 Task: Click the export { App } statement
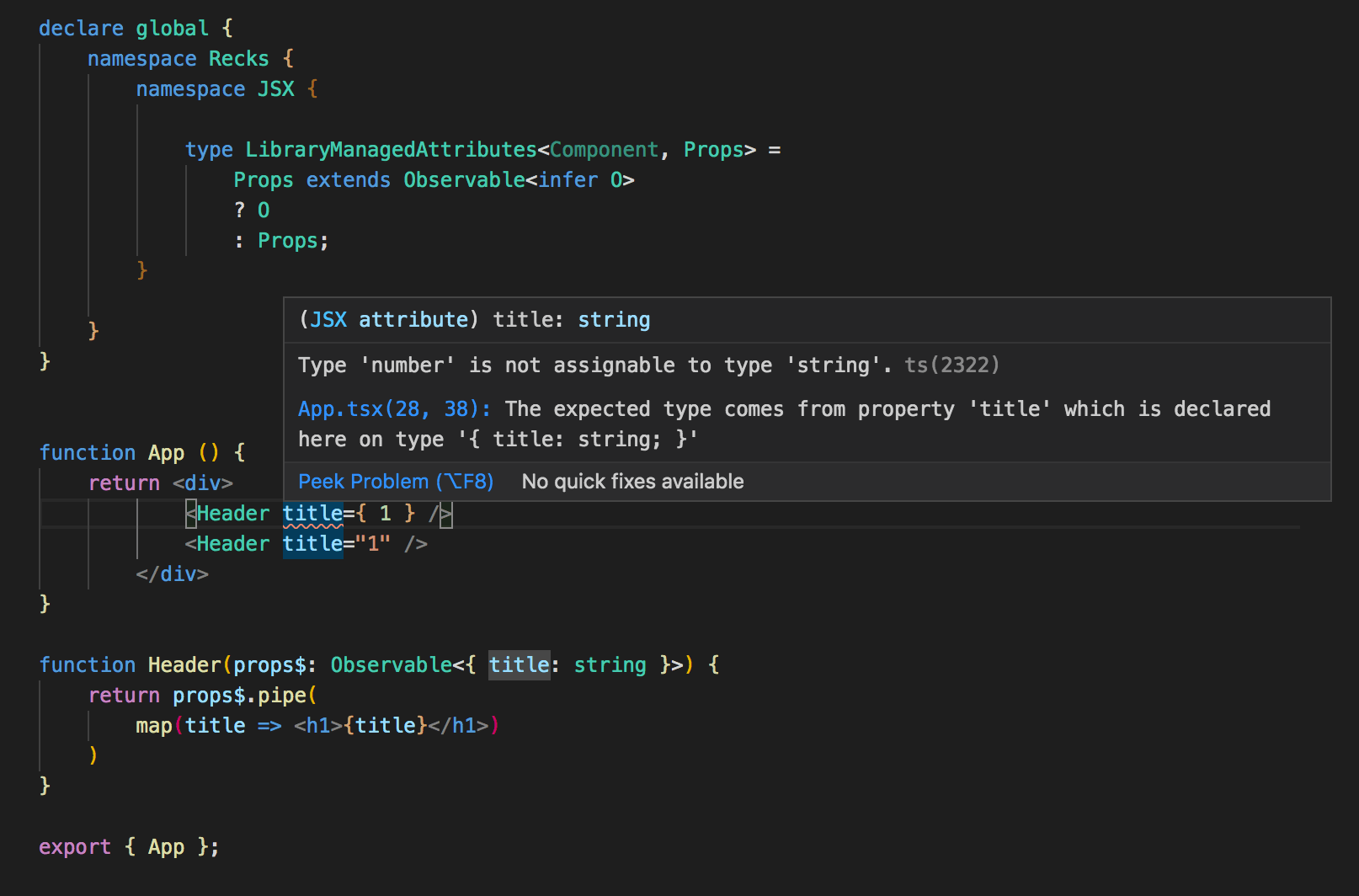pos(129,846)
